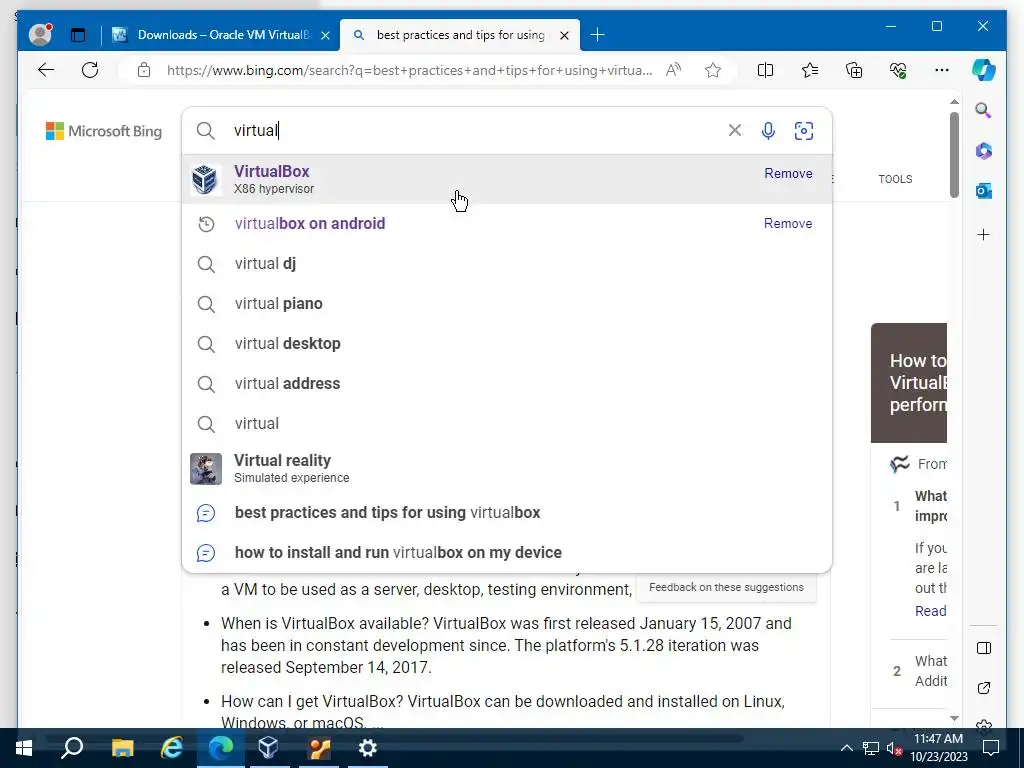Image resolution: width=1024 pixels, height=768 pixels.
Task: Open the Favorites list
Action: coord(810,70)
